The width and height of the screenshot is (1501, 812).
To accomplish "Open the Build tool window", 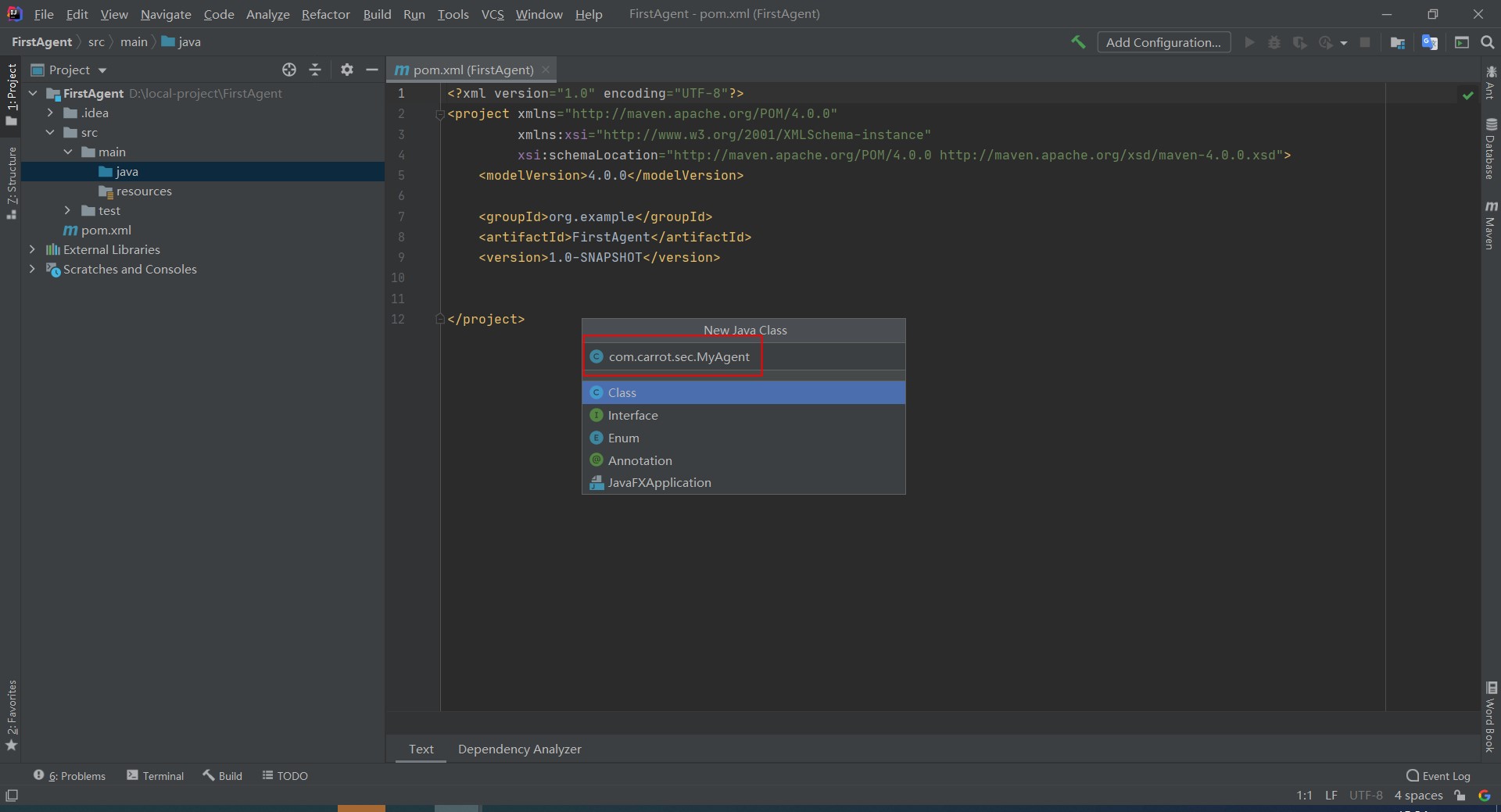I will [223, 775].
